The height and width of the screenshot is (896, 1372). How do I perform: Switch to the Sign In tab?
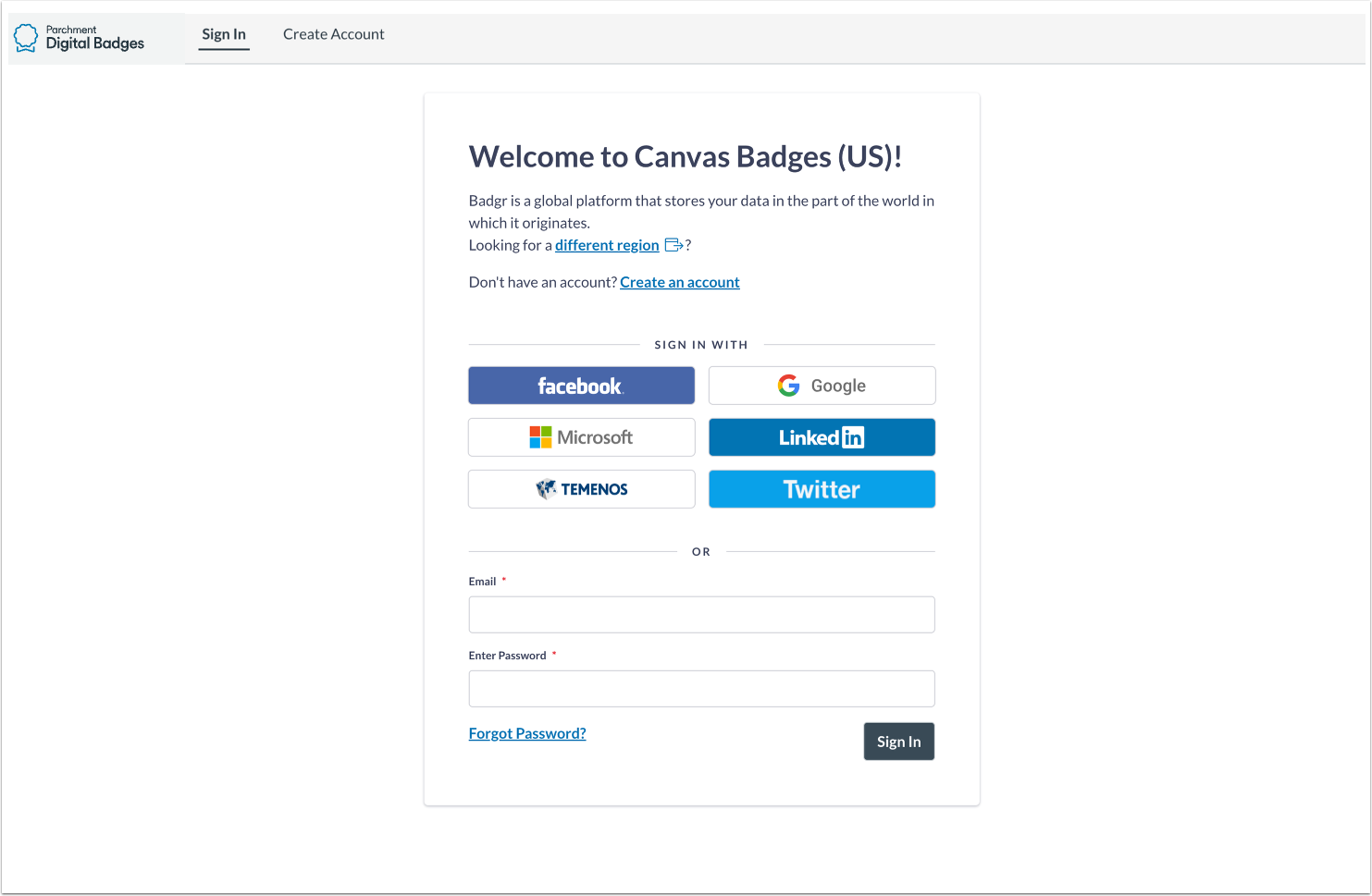tap(224, 33)
